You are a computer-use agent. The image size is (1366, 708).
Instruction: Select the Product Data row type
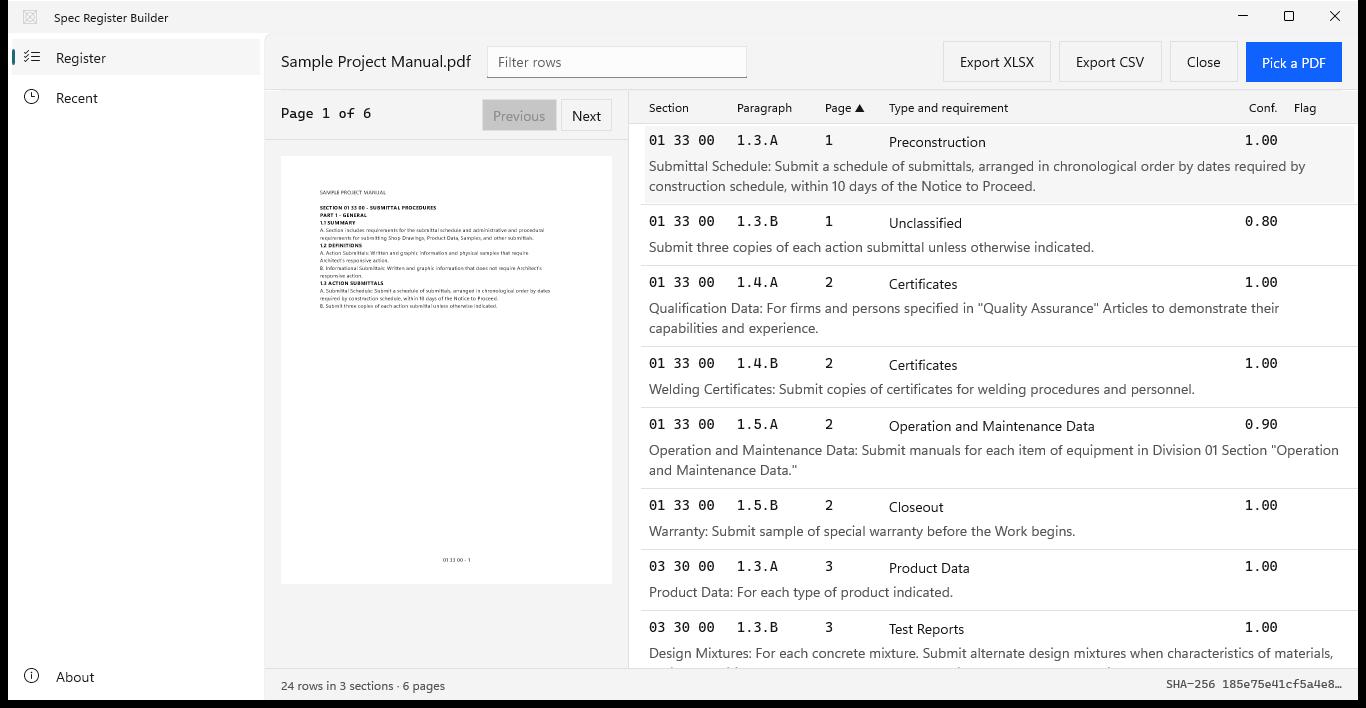929,568
